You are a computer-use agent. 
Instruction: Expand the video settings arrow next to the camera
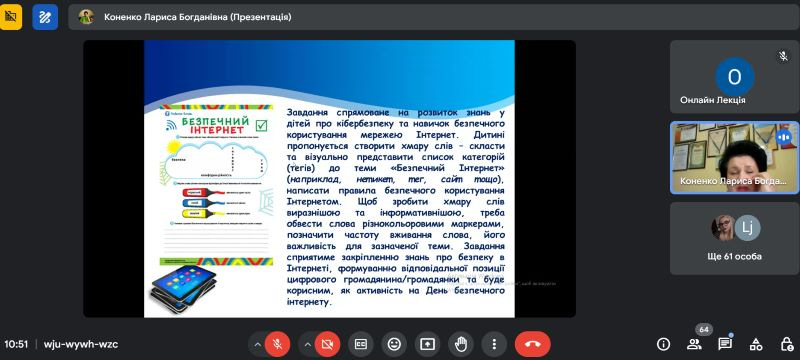click(x=307, y=344)
